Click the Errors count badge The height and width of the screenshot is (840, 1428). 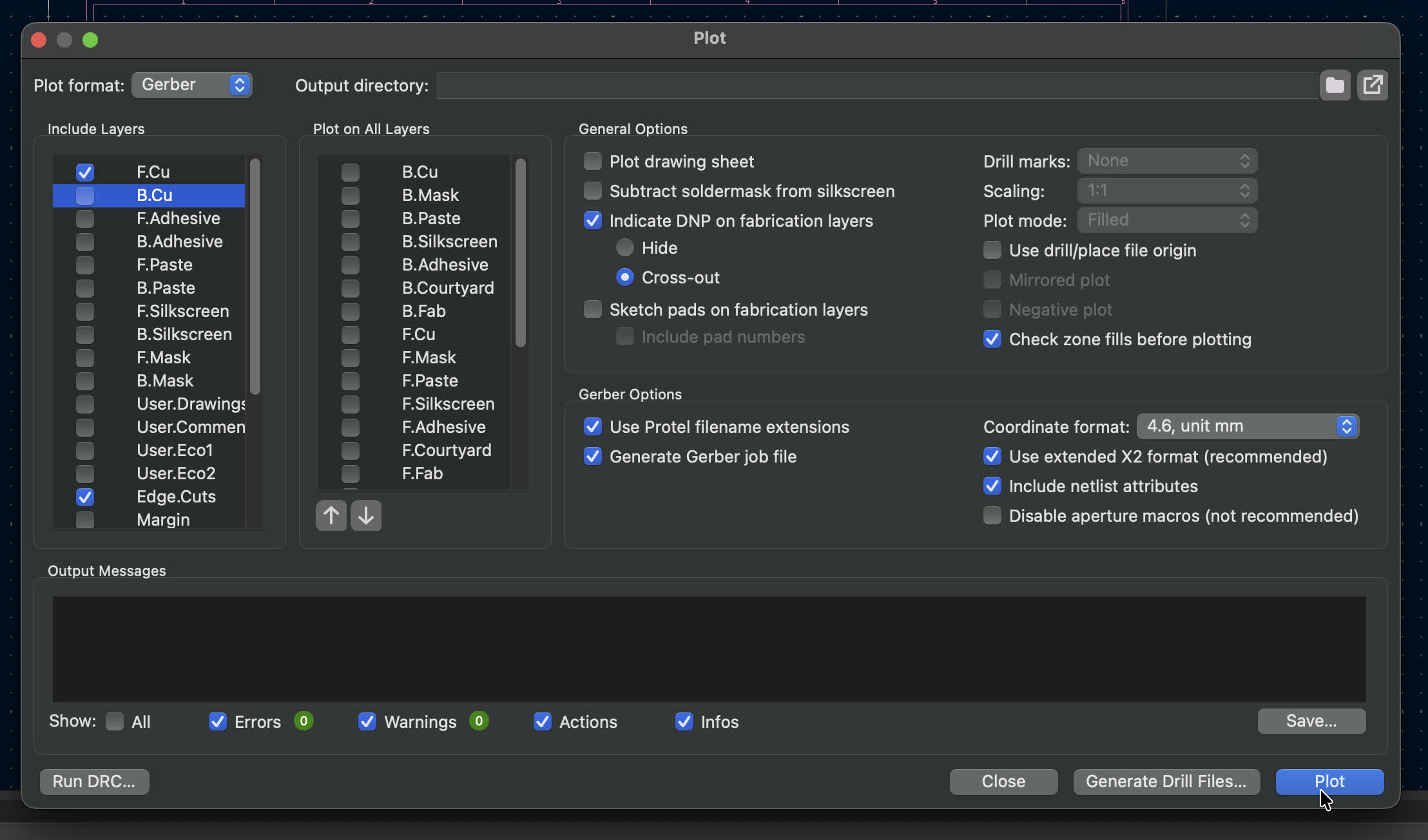304,721
